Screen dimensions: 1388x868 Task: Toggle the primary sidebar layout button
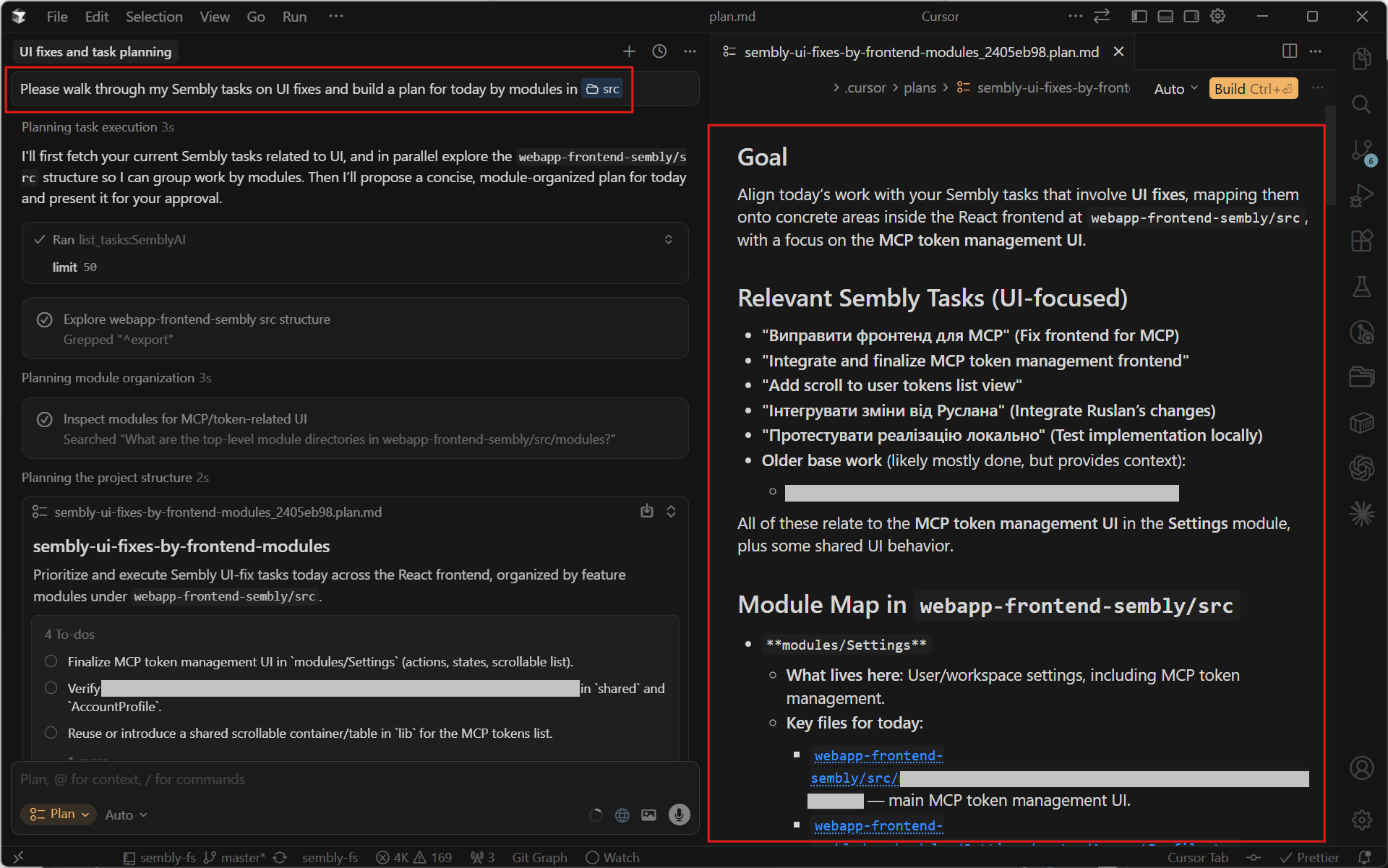click(x=1139, y=17)
